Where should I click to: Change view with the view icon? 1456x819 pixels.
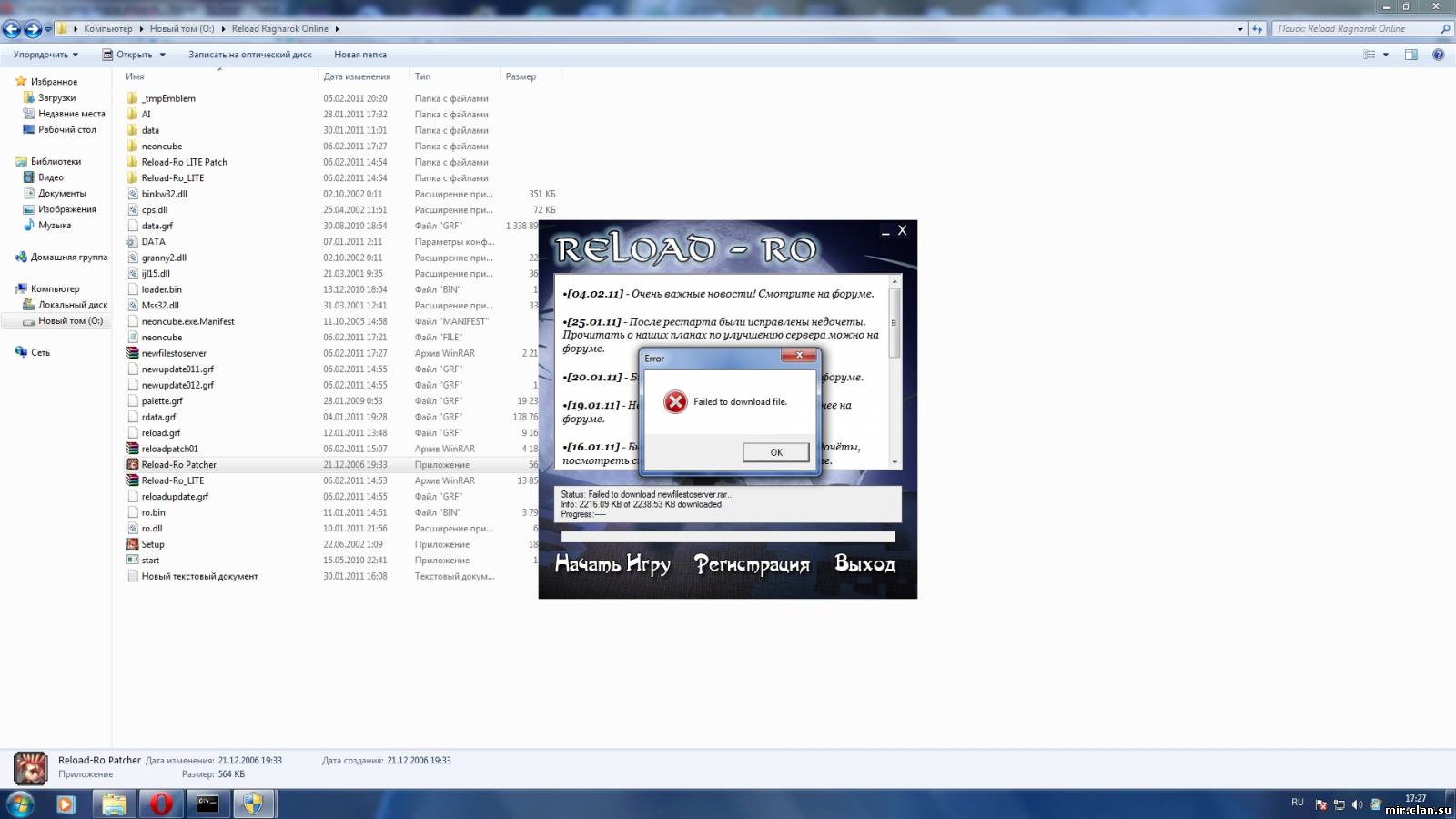(1369, 55)
